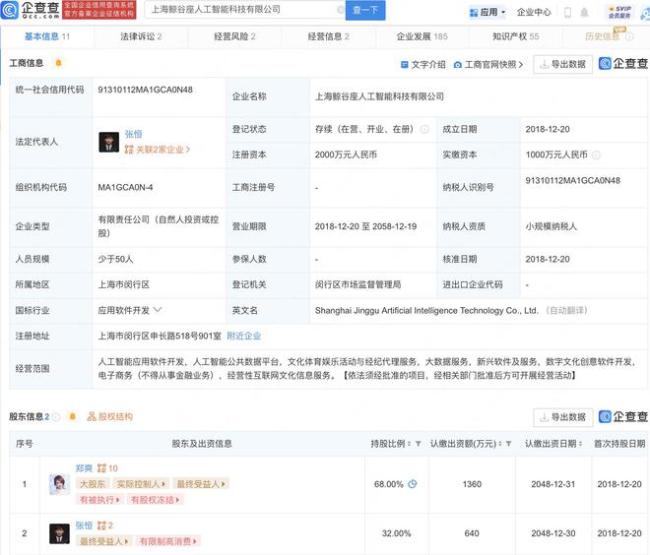Image resolution: width=650 pixels, height=555 pixels.
Task: Click the 查一下 search button
Action: pos(366,10)
